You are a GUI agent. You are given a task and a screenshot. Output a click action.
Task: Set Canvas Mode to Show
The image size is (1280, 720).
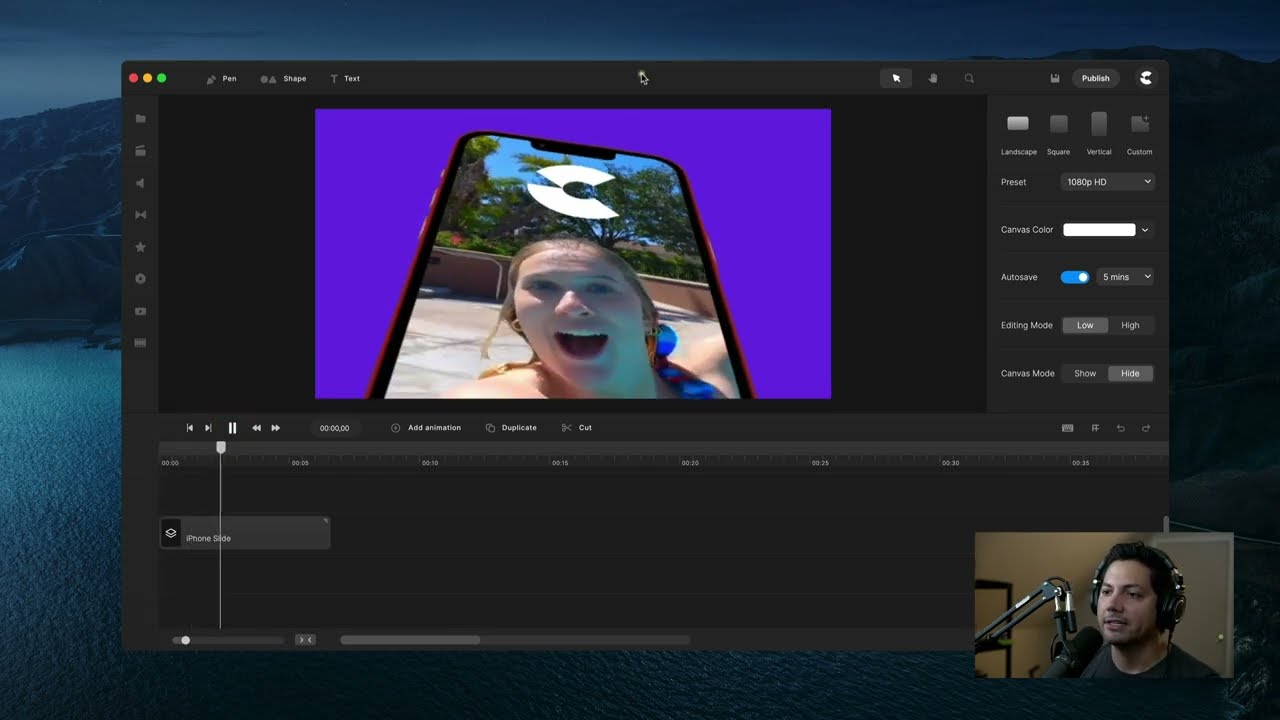[x=1085, y=373]
